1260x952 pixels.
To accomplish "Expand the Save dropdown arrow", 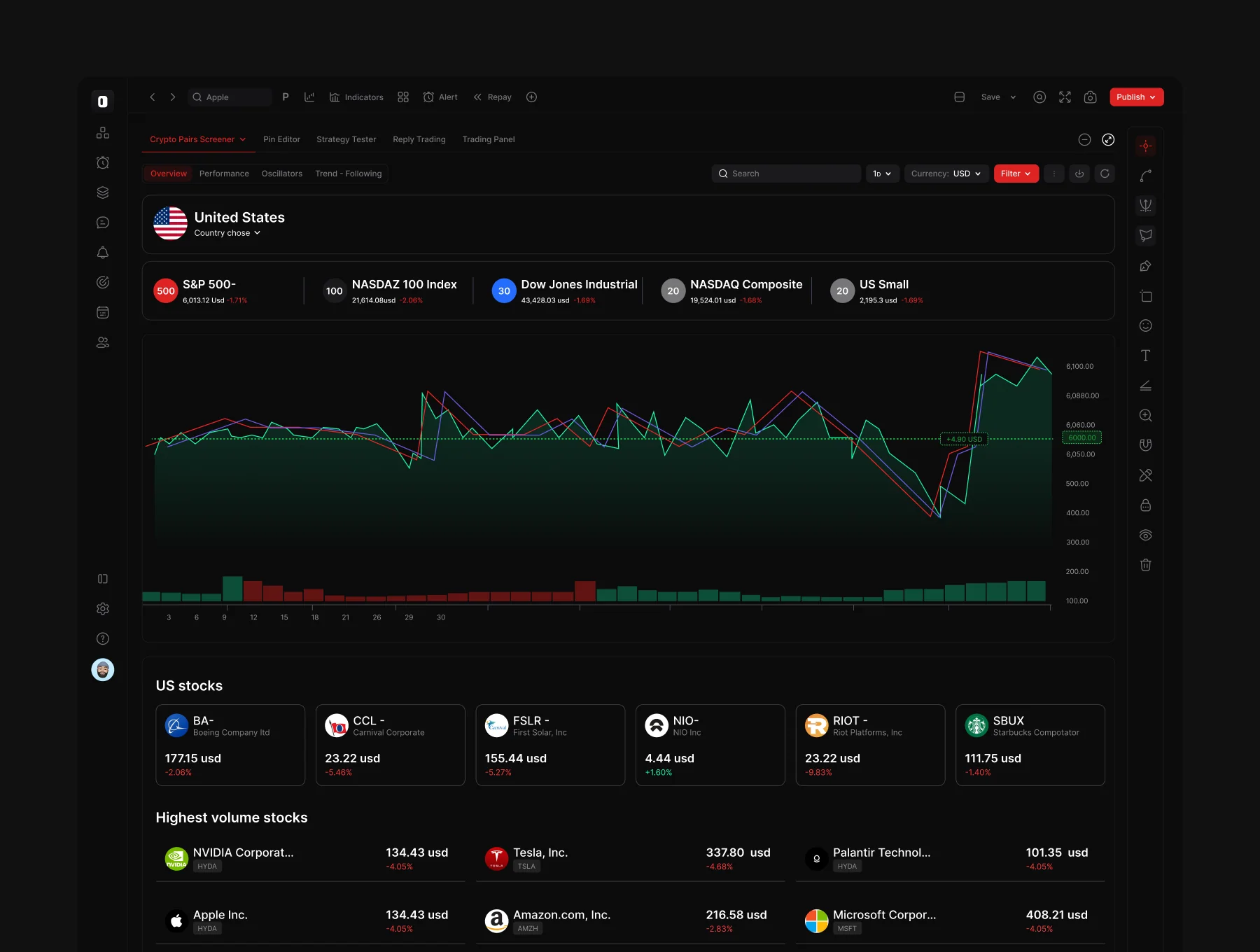I will [1013, 97].
